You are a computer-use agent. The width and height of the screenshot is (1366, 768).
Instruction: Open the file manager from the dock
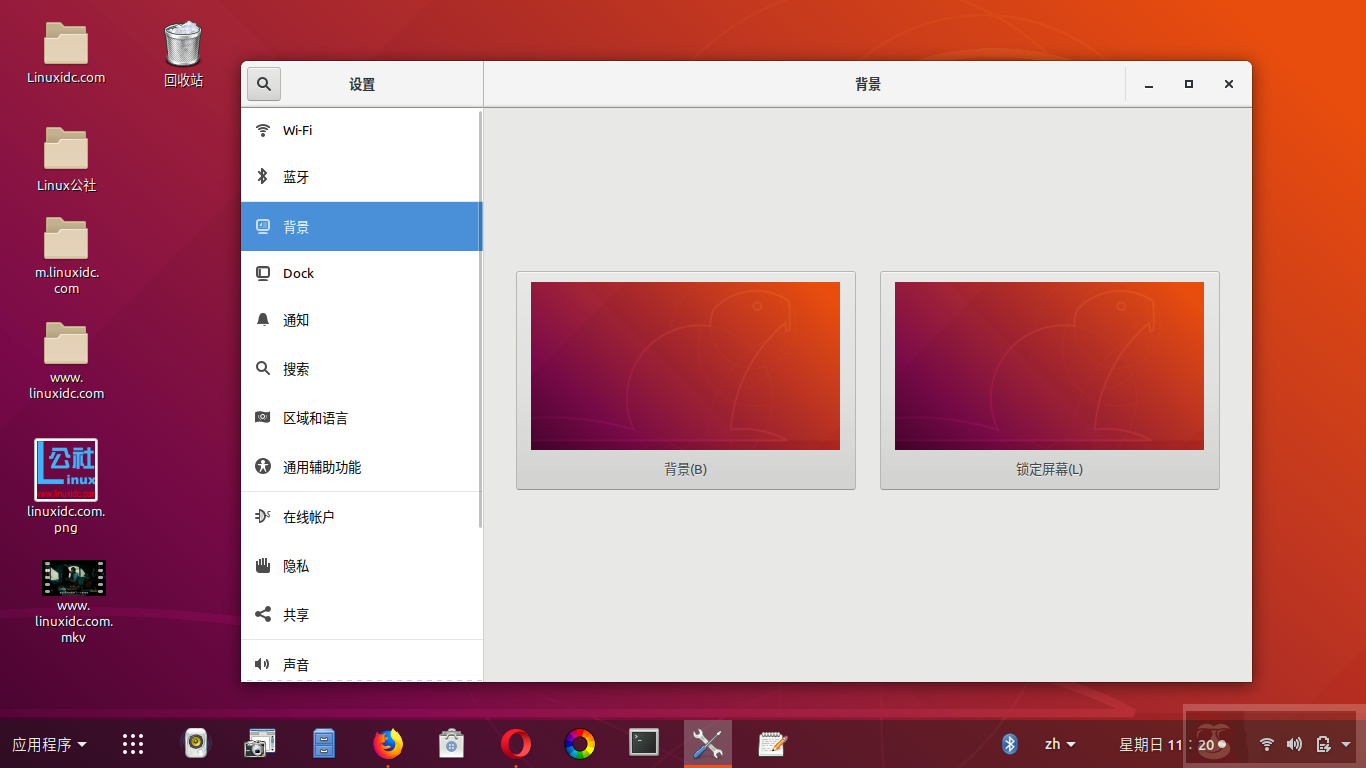pyautogui.click(x=324, y=744)
